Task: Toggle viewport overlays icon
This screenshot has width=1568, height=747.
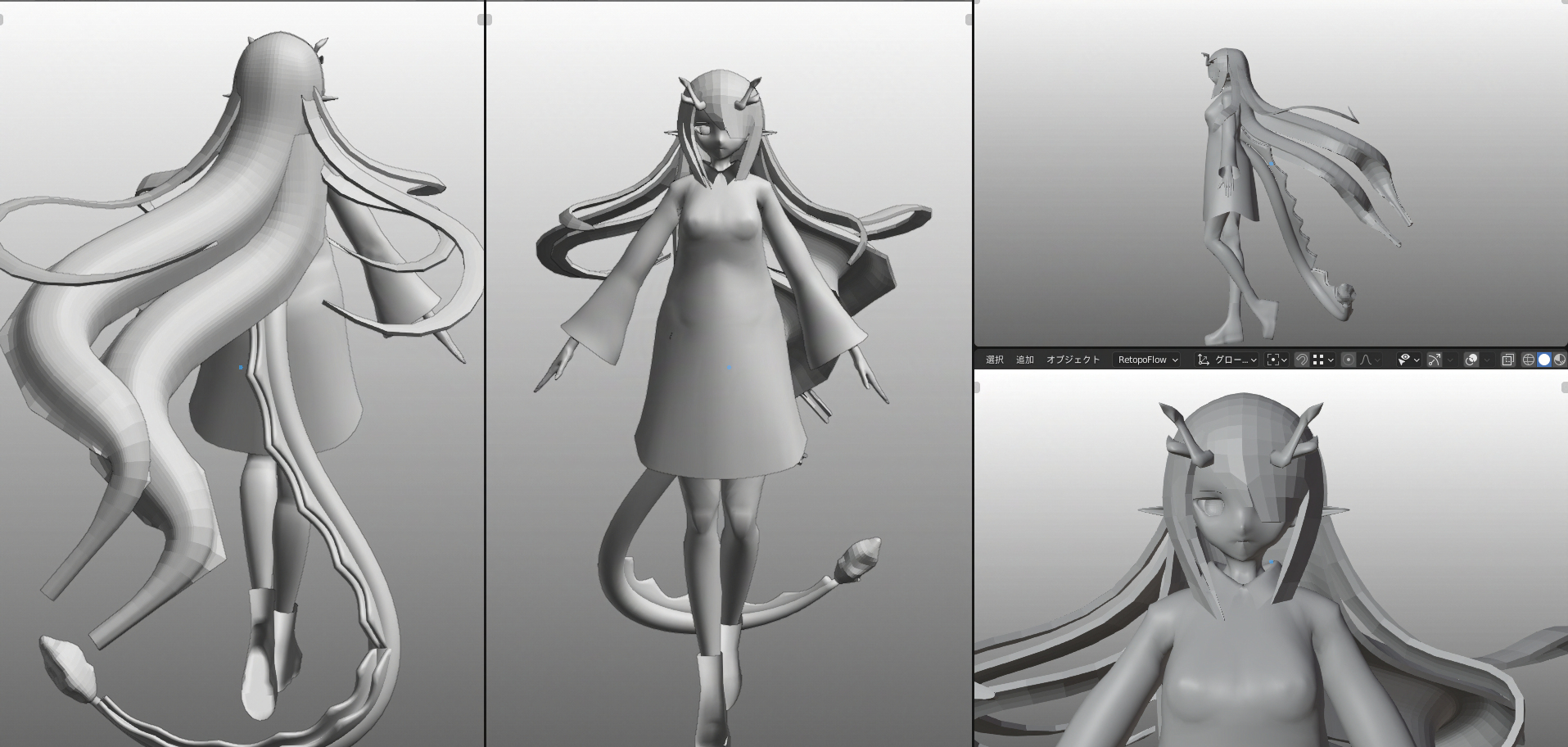Action: pyautogui.click(x=1471, y=360)
